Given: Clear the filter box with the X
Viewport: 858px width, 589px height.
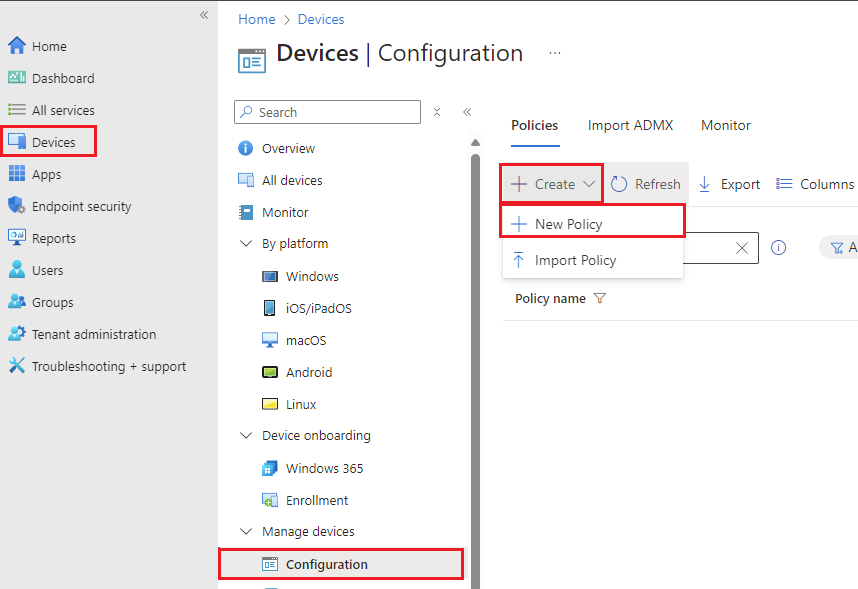Looking at the screenshot, I should [x=742, y=248].
